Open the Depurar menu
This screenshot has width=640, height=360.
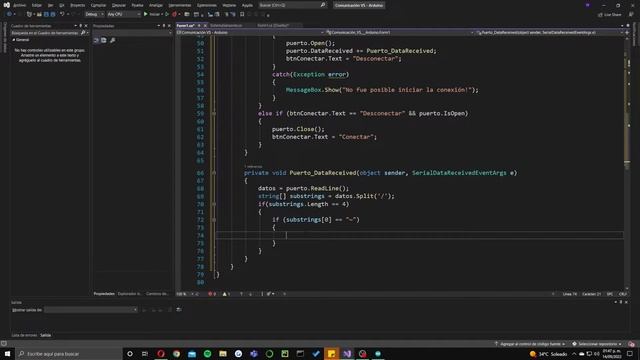(119, 5)
